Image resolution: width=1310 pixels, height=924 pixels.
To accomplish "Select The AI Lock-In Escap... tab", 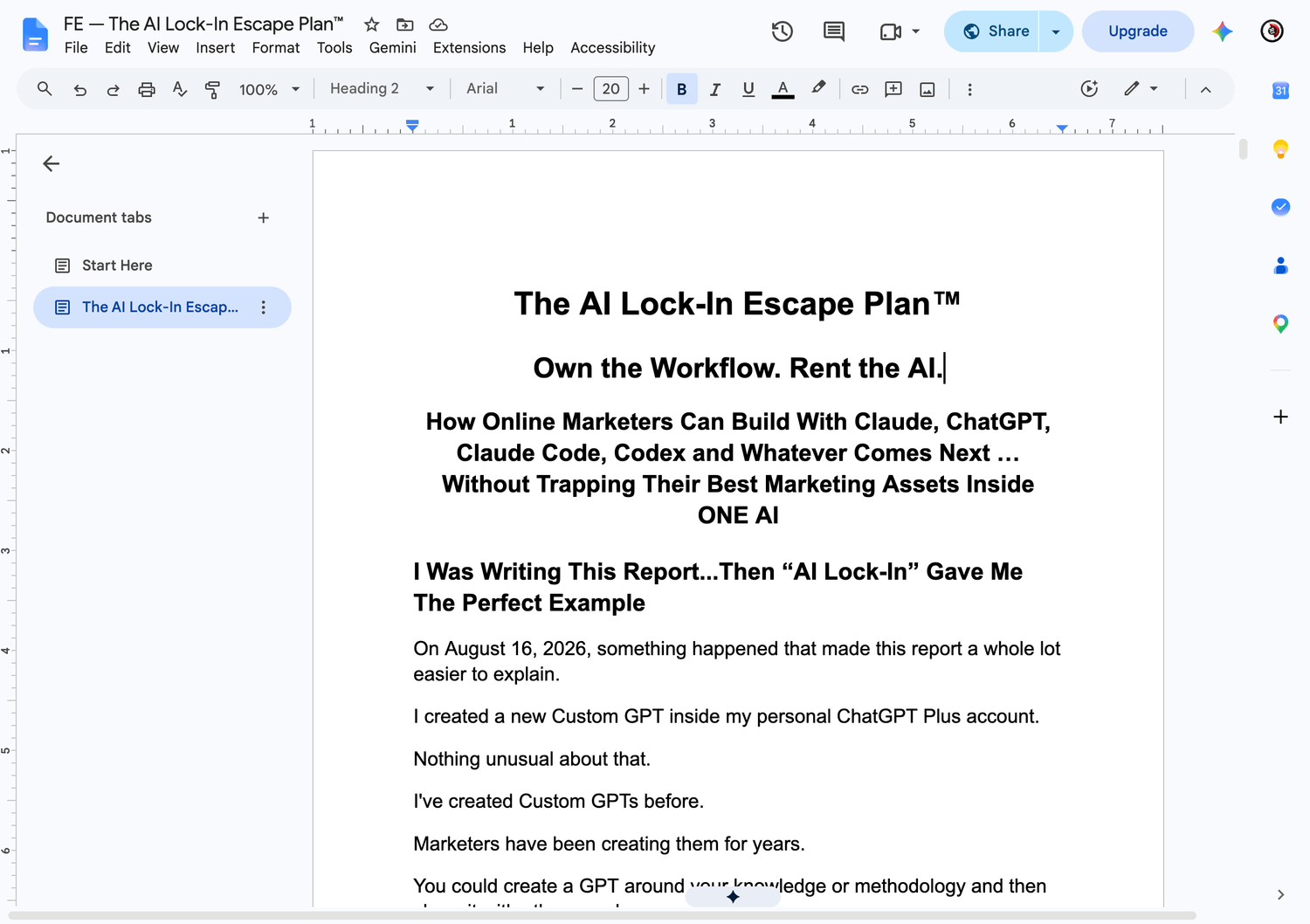I will pos(162,307).
